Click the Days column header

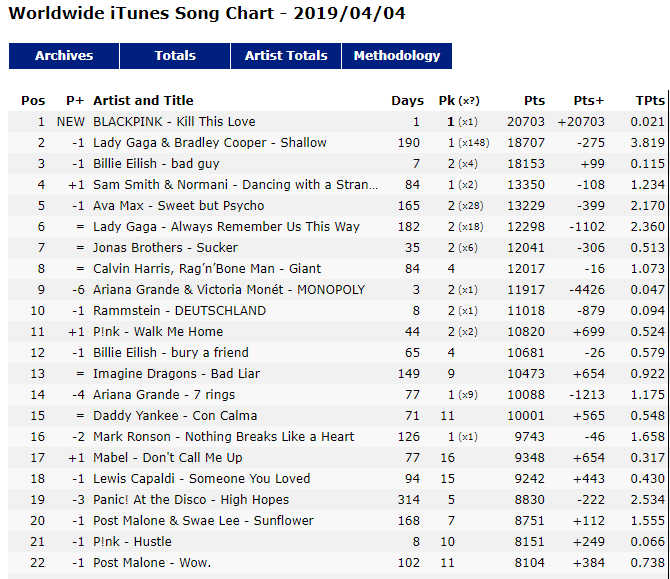(407, 101)
